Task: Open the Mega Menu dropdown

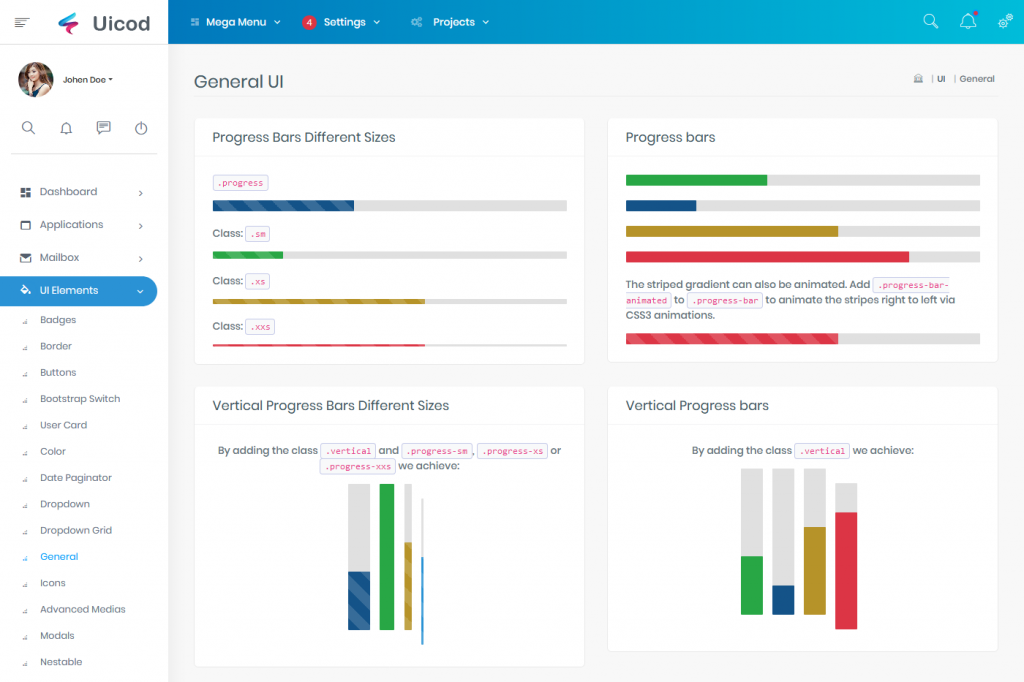Action: [235, 21]
